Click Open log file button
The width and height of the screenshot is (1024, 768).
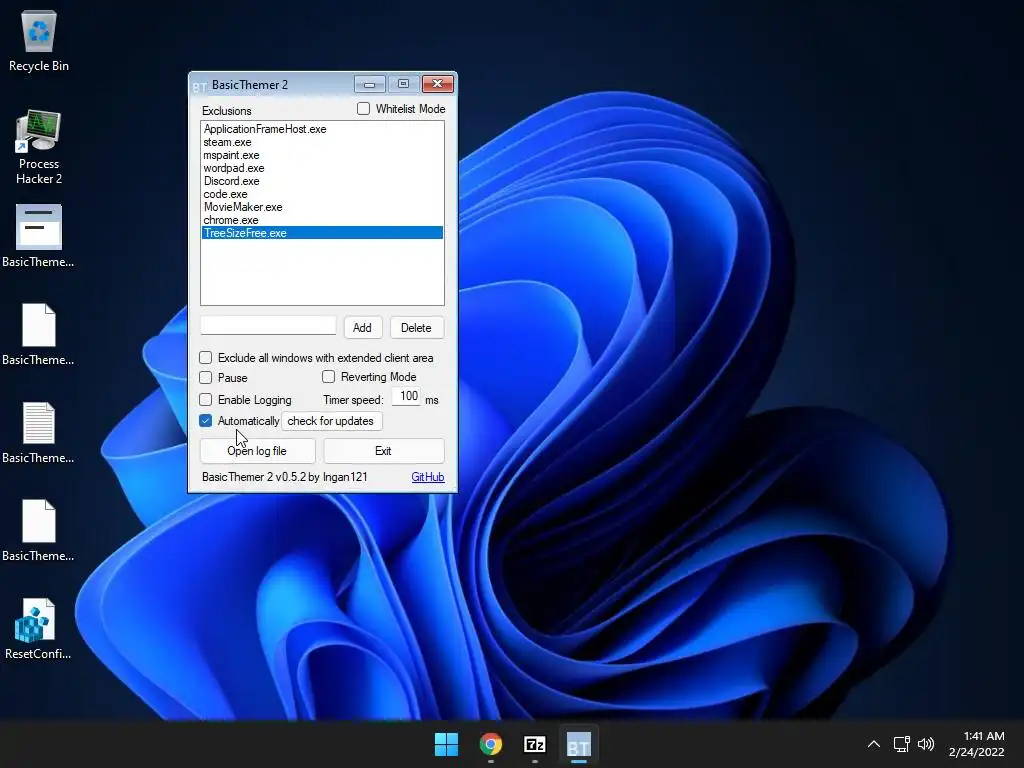pos(257,451)
